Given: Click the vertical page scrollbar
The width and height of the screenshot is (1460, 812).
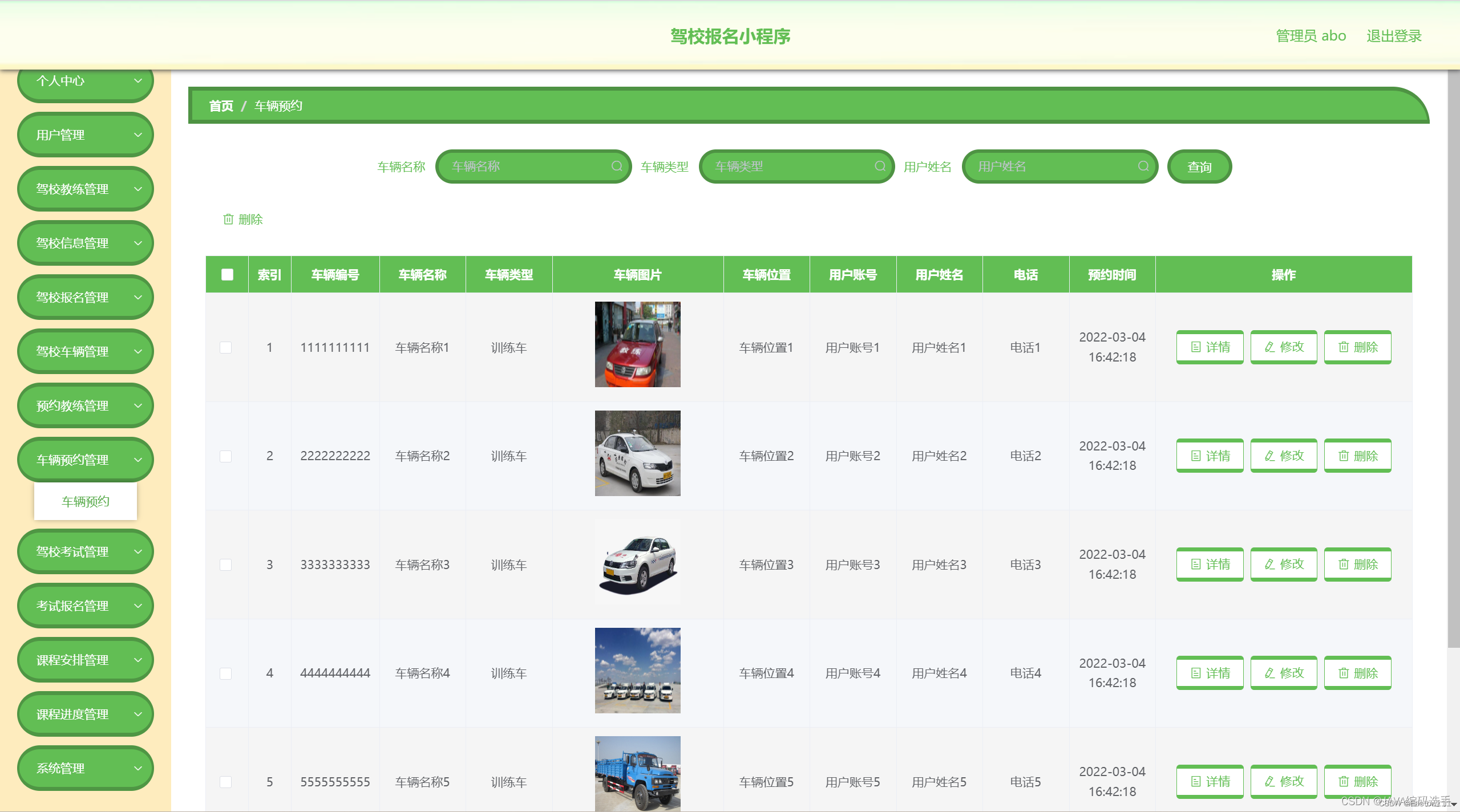Looking at the screenshot, I should click(1454, 359).
